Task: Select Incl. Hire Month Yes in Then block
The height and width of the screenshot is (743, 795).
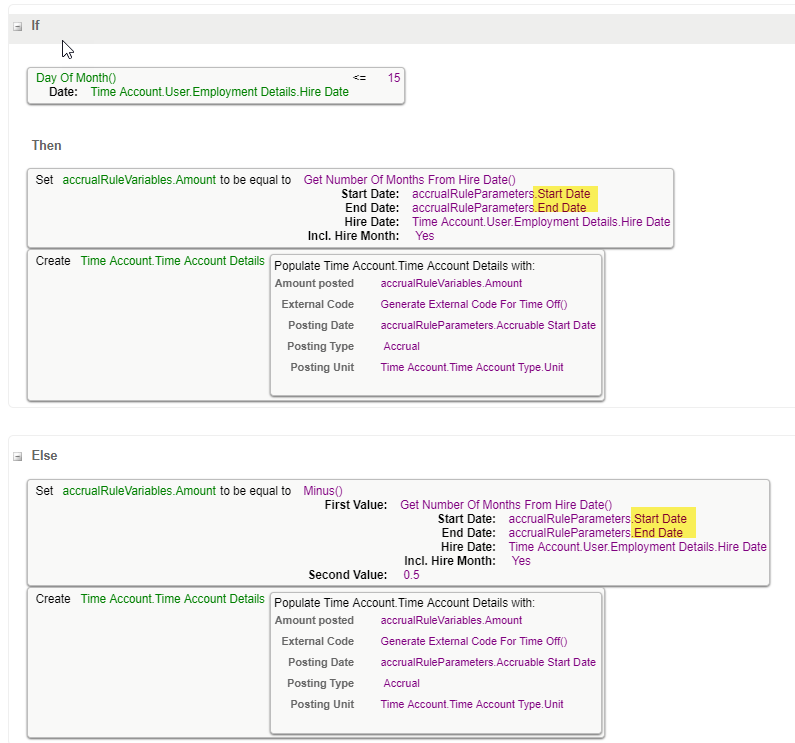Action: coord(425,236)
